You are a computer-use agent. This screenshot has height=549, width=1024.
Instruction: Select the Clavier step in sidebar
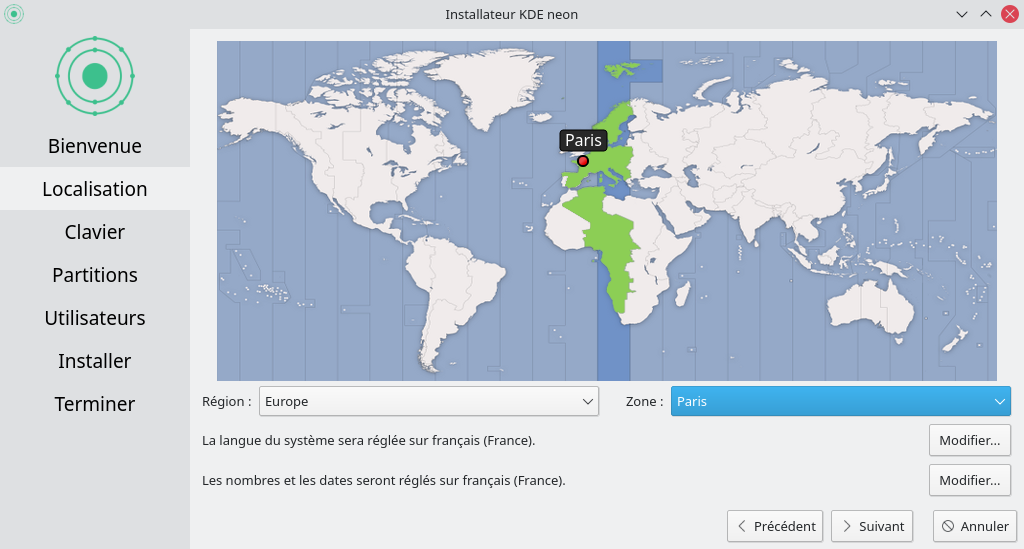95,232
